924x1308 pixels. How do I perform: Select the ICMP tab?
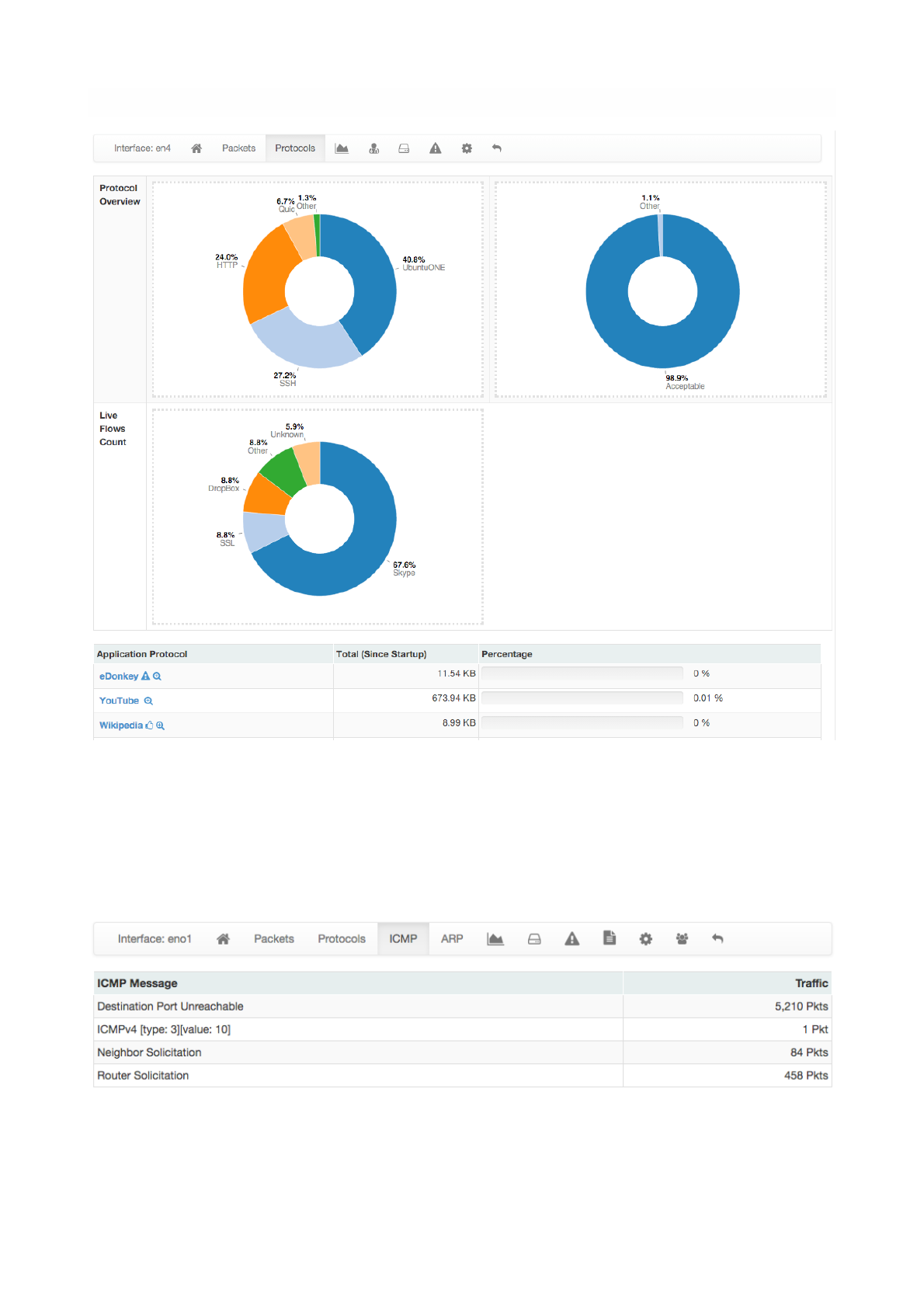click(x=403, y=939)
